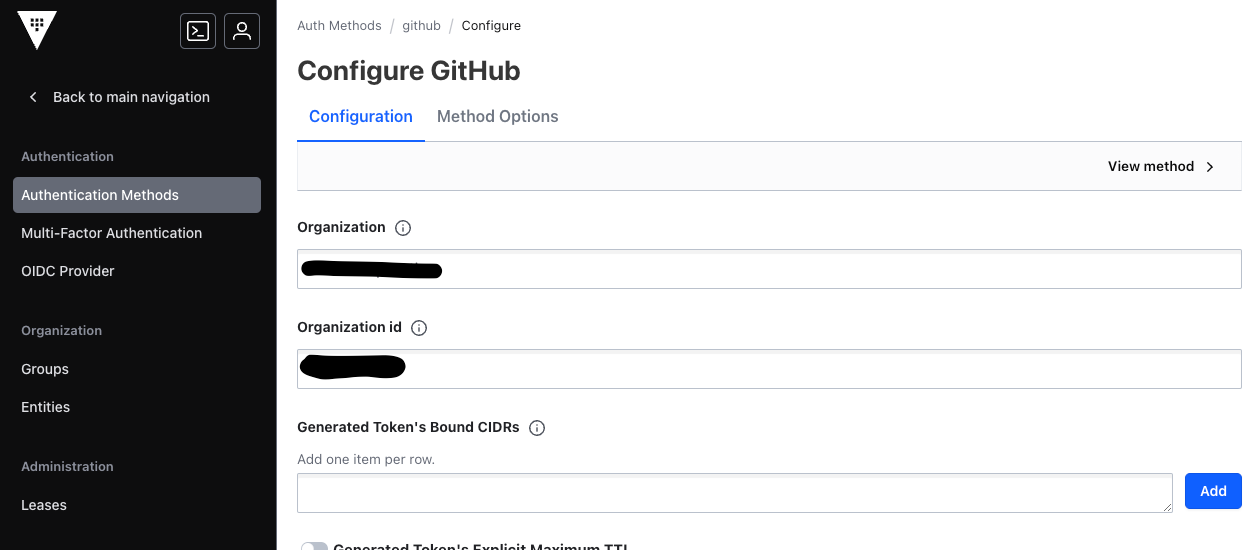Click the View method chevron arrow
Screen dimensions: 1260x550
click(x=1210, y=167)
